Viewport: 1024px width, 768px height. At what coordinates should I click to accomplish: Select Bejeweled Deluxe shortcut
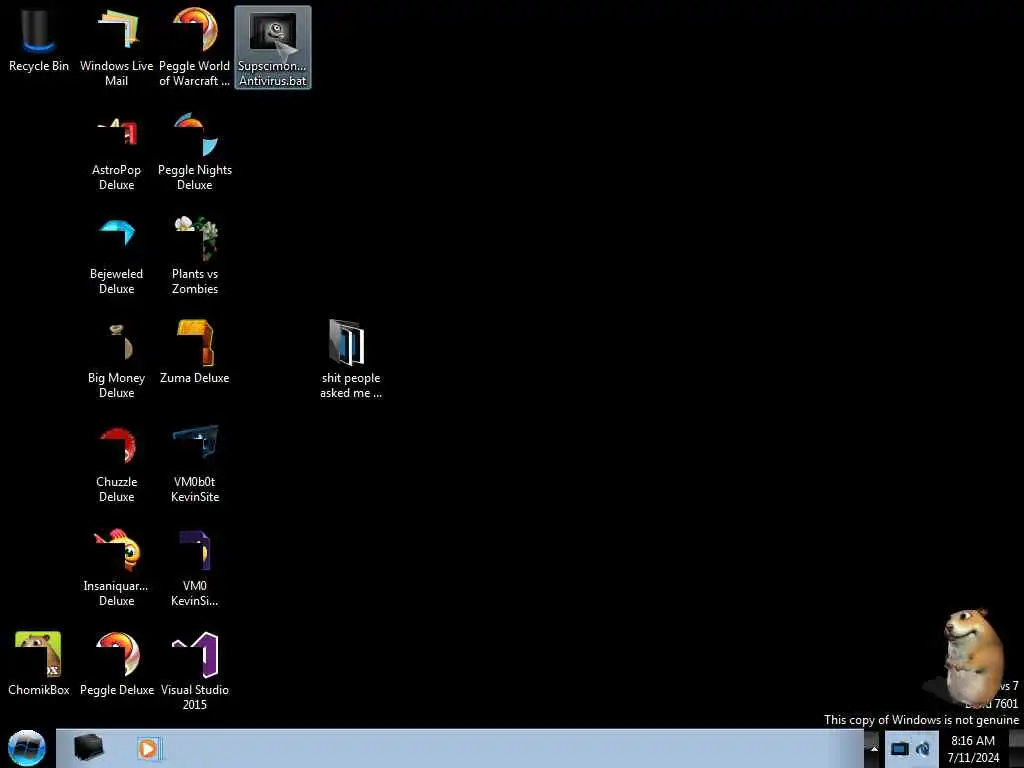click(x=116, y=256)
